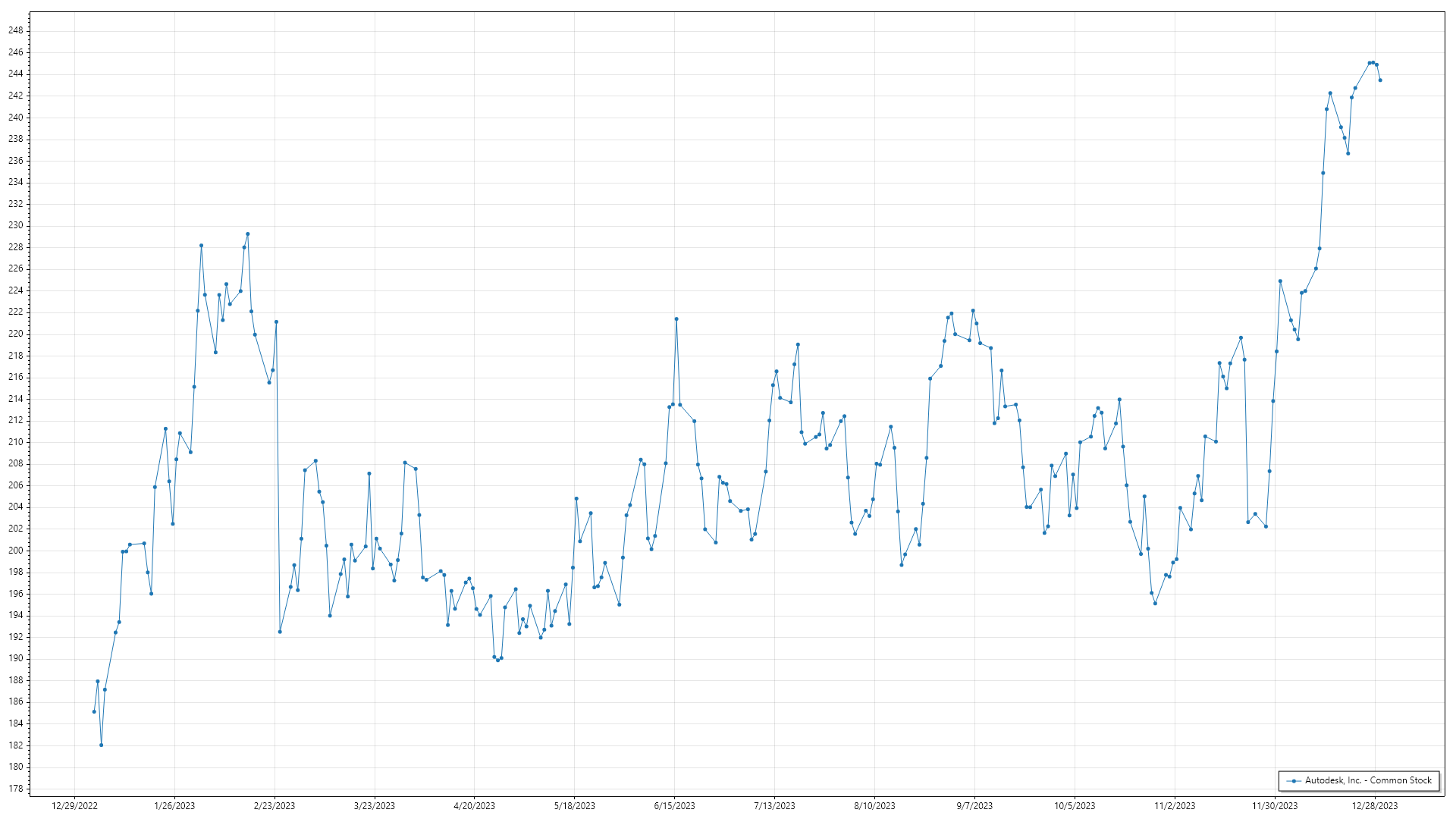Select the April low data point just below 190

497,660
